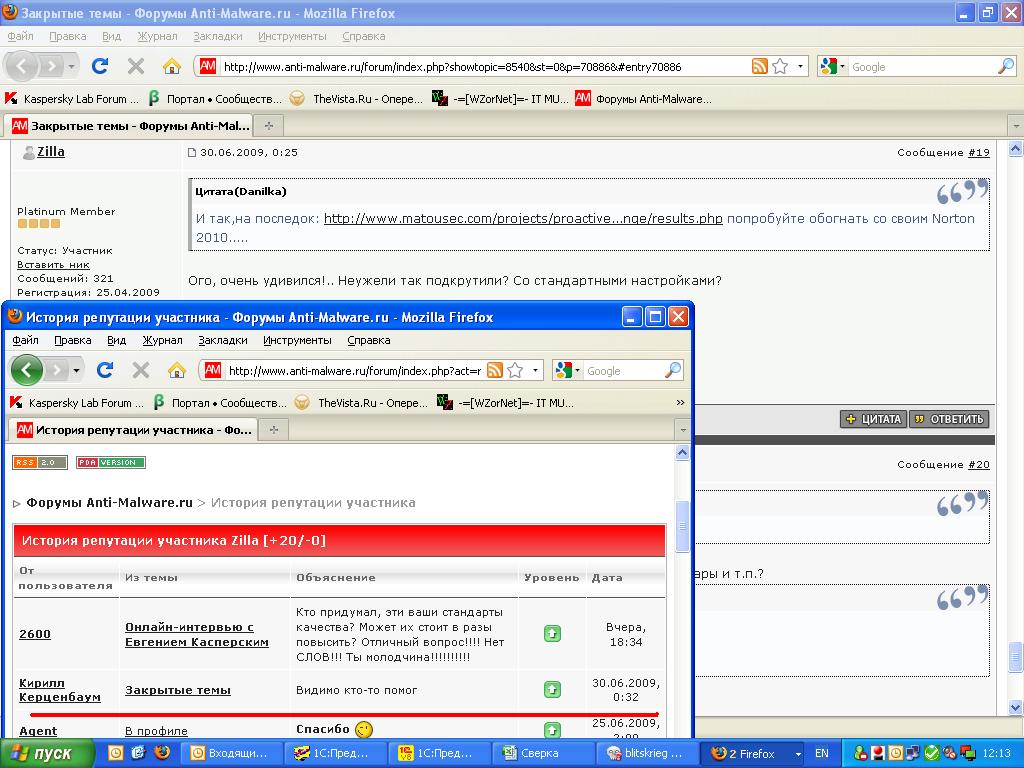Show more bookmarks with the chevron in the front window
The width and height of the screenshot is (1024, 768).
coord(680,402)
